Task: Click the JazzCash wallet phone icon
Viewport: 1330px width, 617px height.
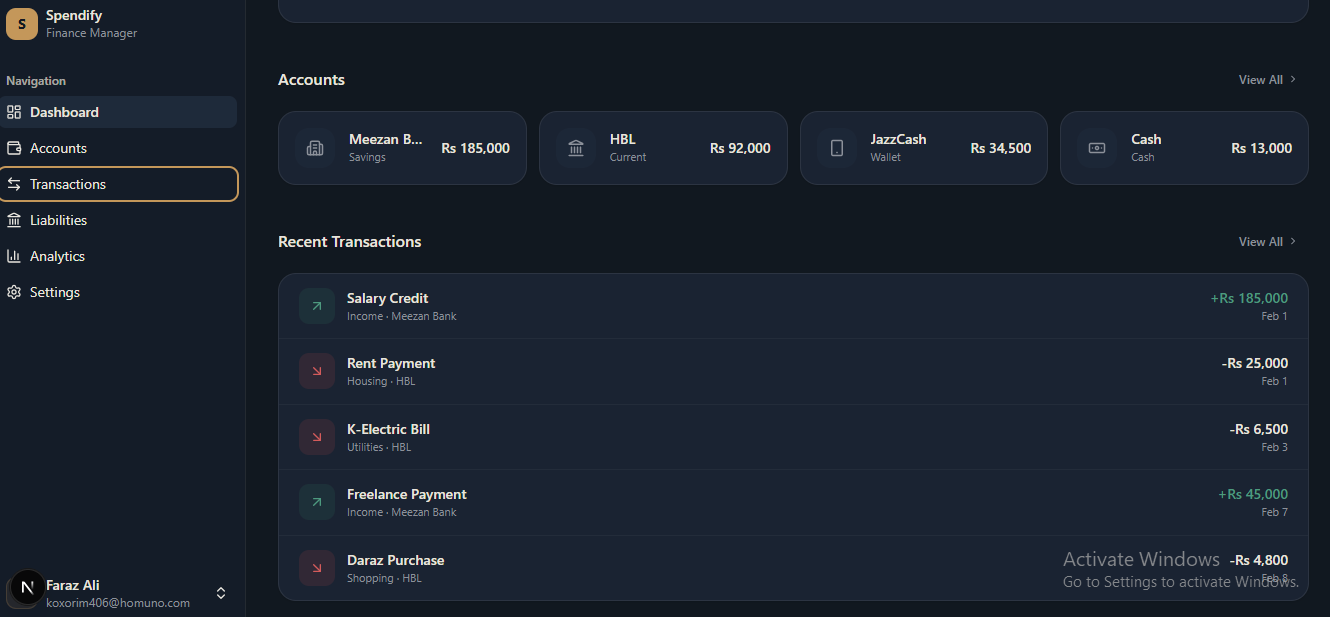Action: (x=837, y=148)
